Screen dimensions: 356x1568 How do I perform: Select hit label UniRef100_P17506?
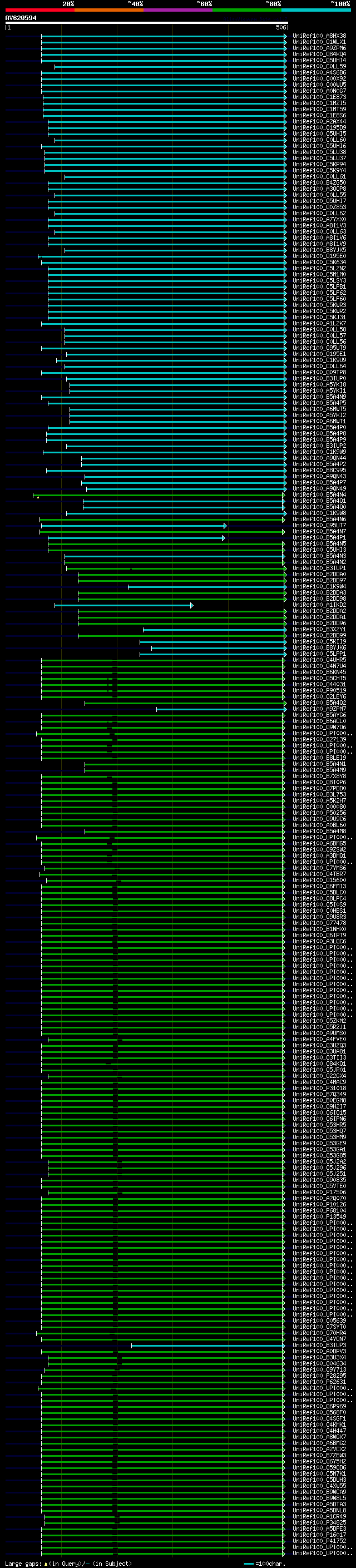pyautogui.click(x=319, y=1193)
